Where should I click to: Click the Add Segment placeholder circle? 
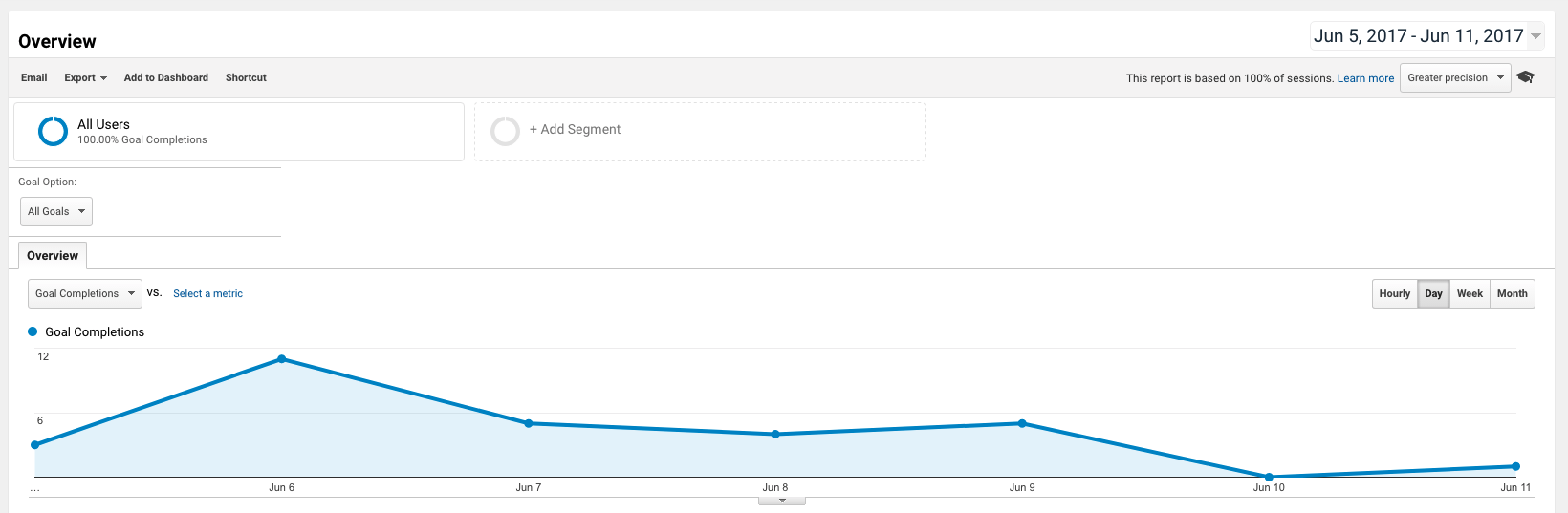click(x=505, y=131)
